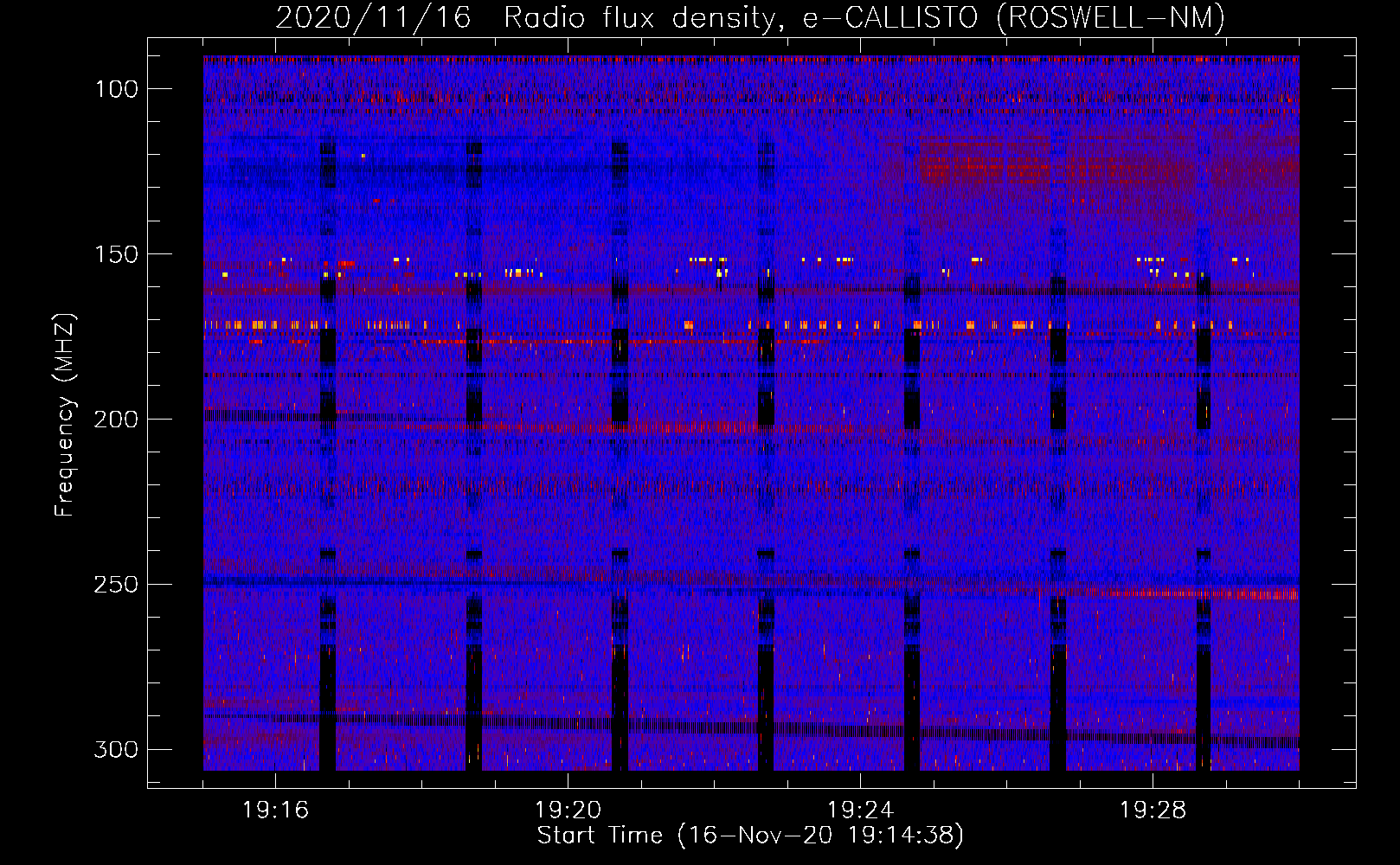Click the 'e-CALLISTO (ROSWELL-NM)' station label

1014,17
